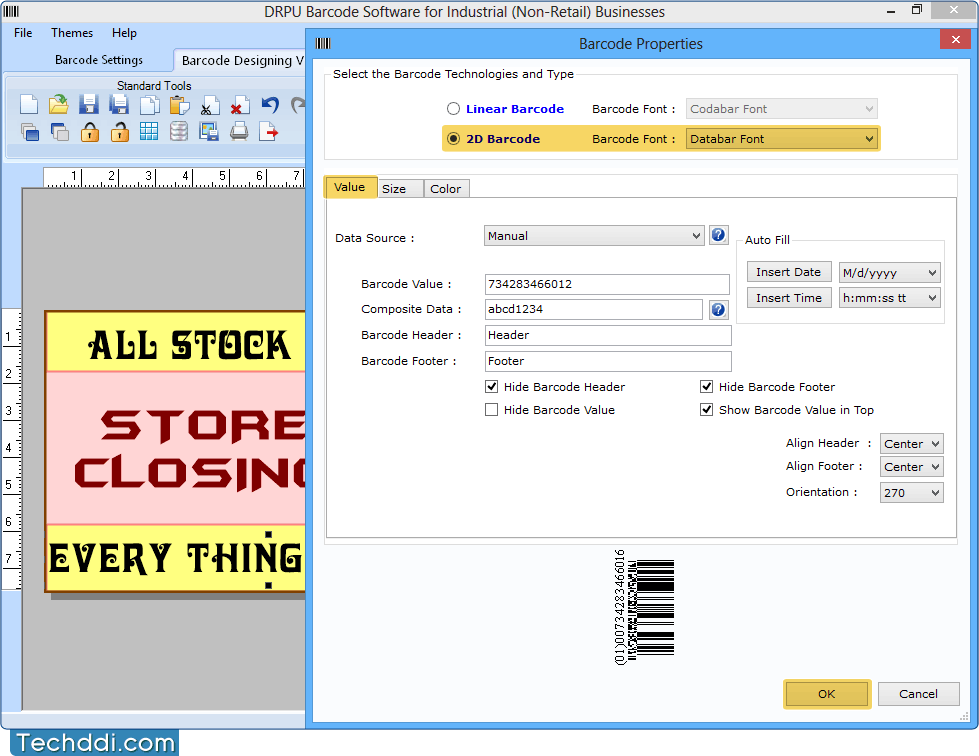Click the Barcode Value input field

tap(607, 284)
